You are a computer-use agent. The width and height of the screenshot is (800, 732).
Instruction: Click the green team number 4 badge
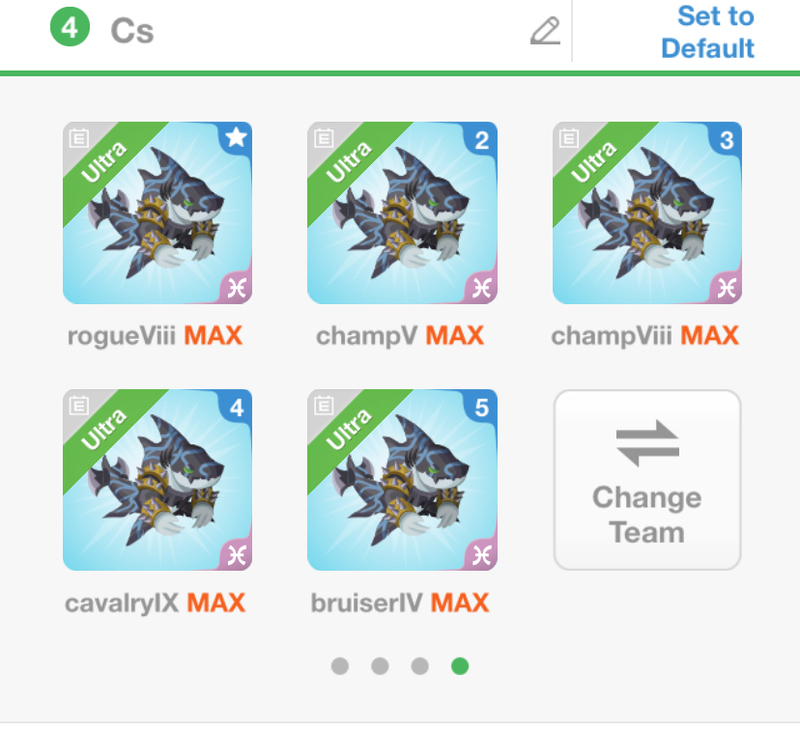(70, 27)
